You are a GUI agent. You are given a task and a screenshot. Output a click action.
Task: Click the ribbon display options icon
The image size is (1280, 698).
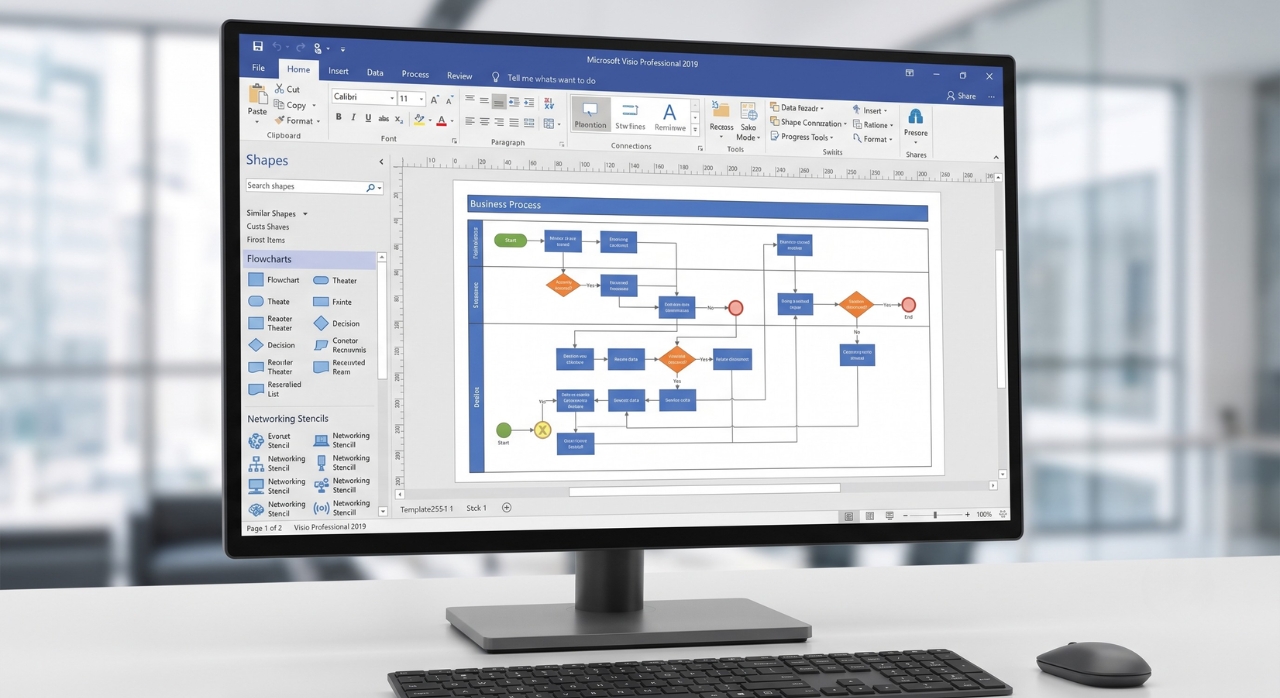(909, 73)
